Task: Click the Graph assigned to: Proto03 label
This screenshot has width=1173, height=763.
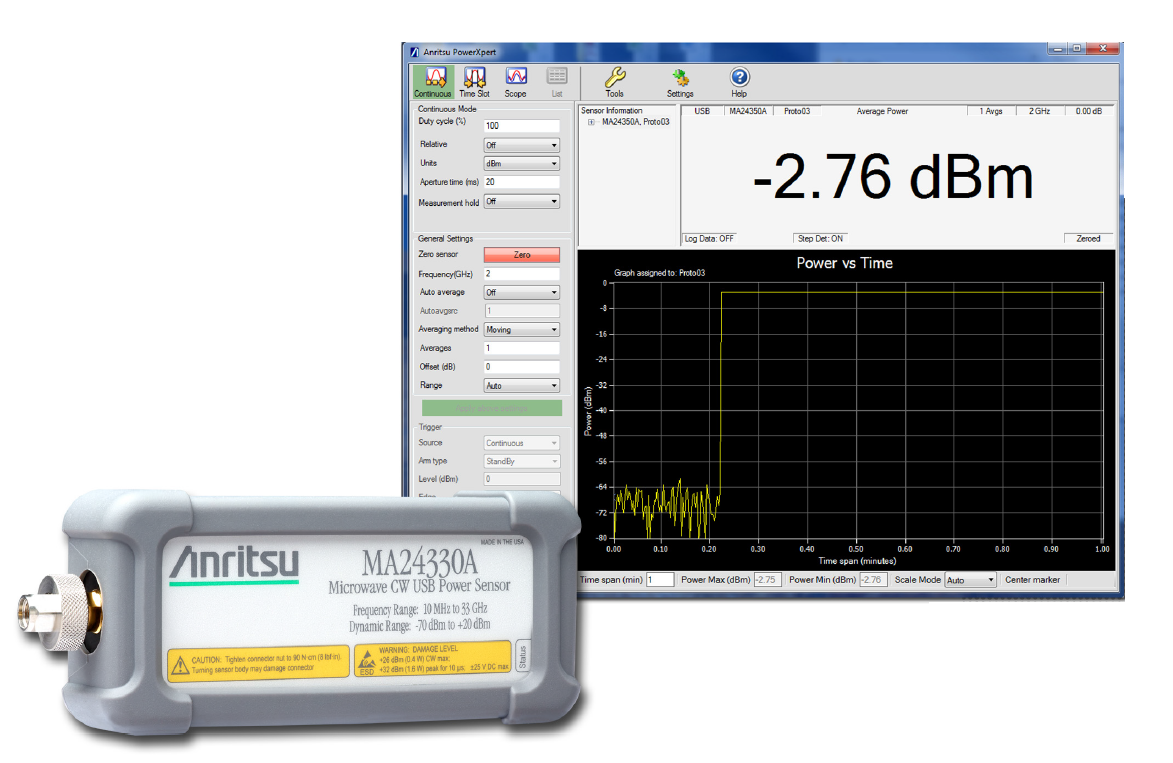Action: tap(659, 273)
